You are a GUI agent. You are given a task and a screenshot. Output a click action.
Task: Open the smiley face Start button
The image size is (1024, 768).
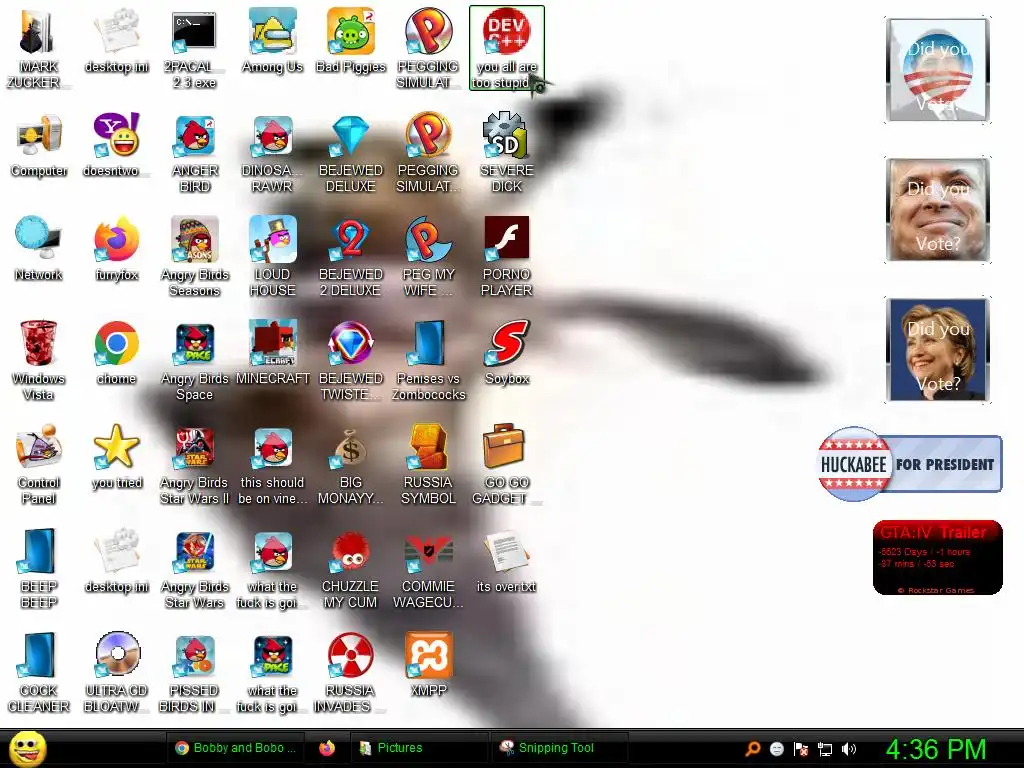[x=28, y=748]
